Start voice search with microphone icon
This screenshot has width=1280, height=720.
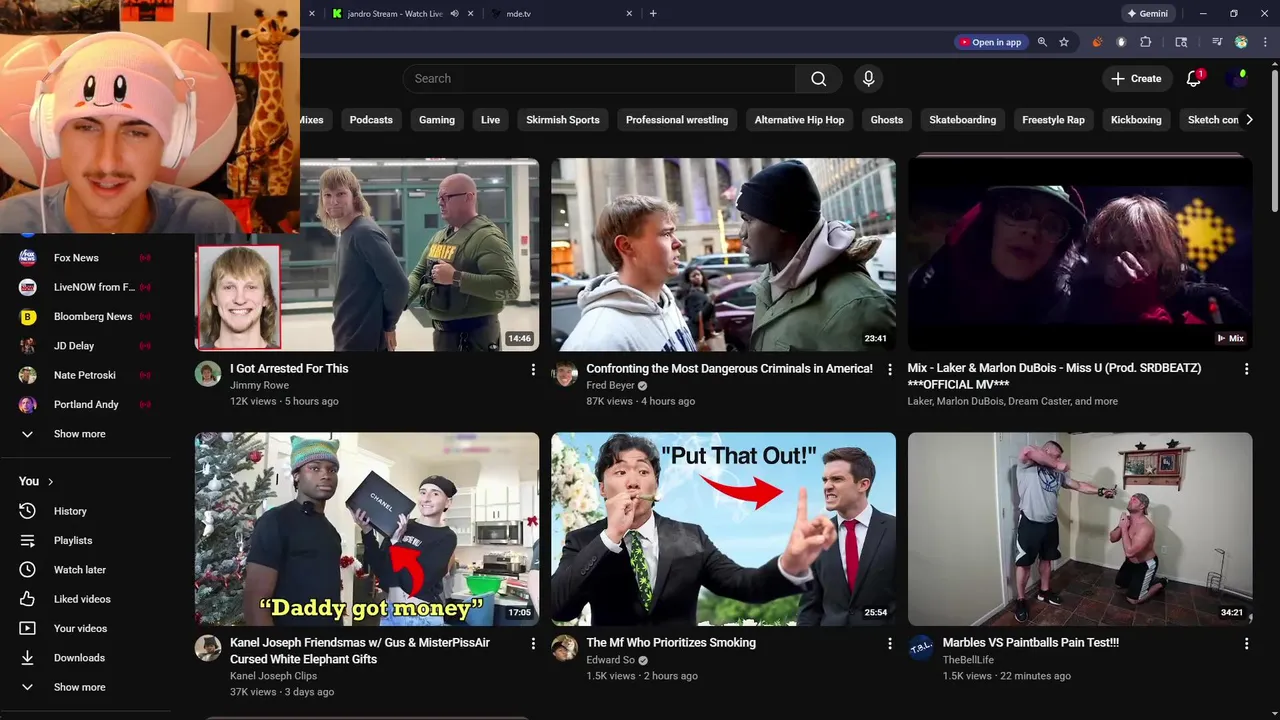pyautogui.click(x=868, y=79)
